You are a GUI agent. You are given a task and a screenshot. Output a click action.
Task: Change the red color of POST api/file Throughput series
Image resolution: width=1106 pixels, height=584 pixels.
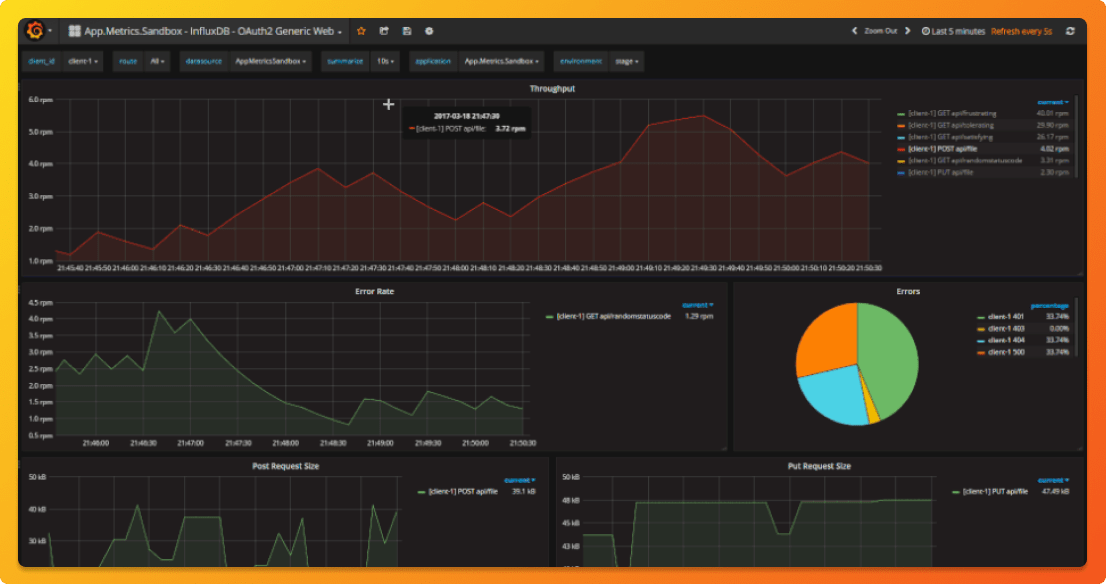(901, 150)
